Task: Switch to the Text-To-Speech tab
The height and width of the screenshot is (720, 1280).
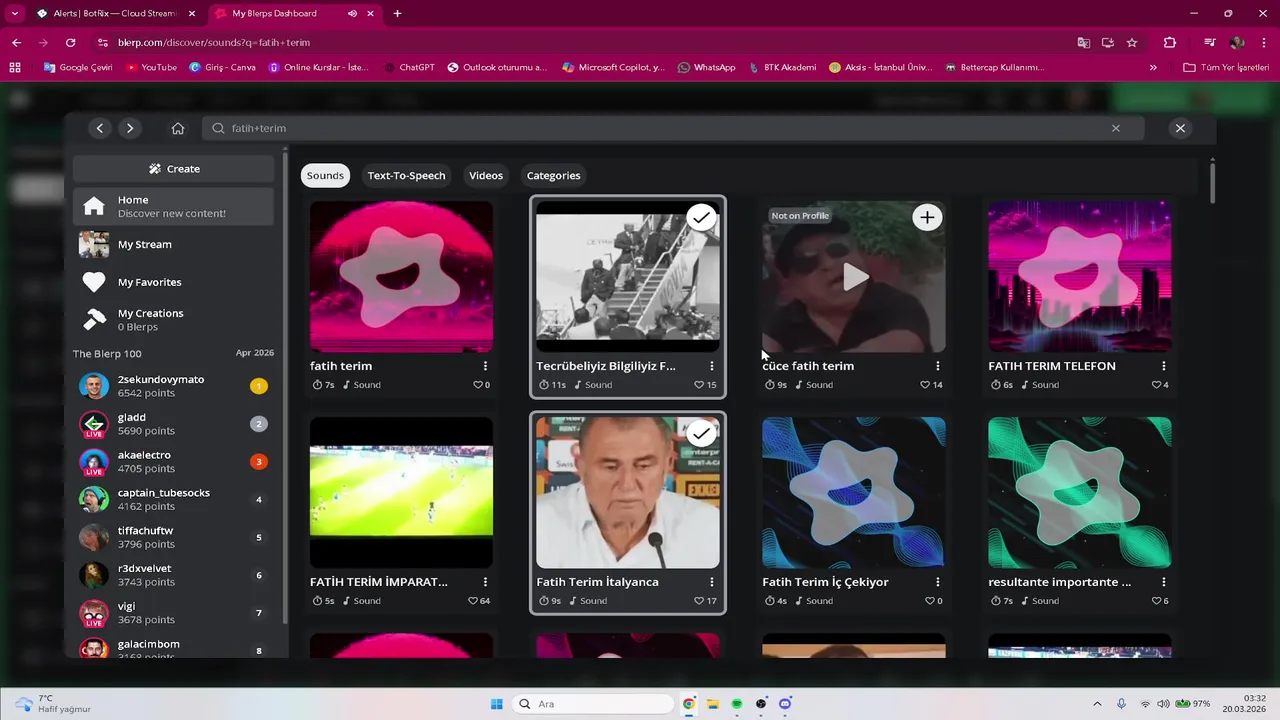Action: pos(406,175)
